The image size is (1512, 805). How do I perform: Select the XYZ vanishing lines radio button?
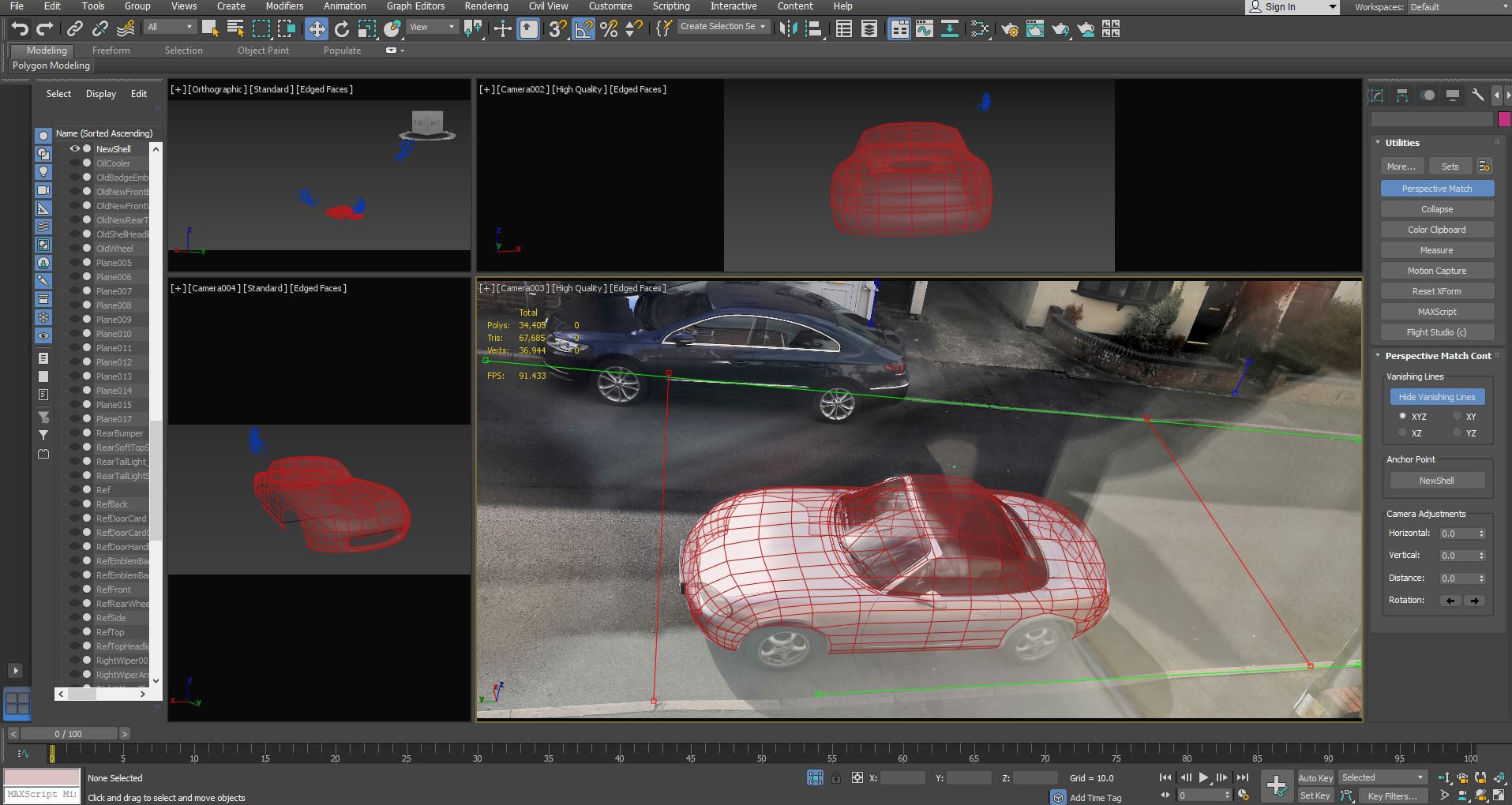1403,416
